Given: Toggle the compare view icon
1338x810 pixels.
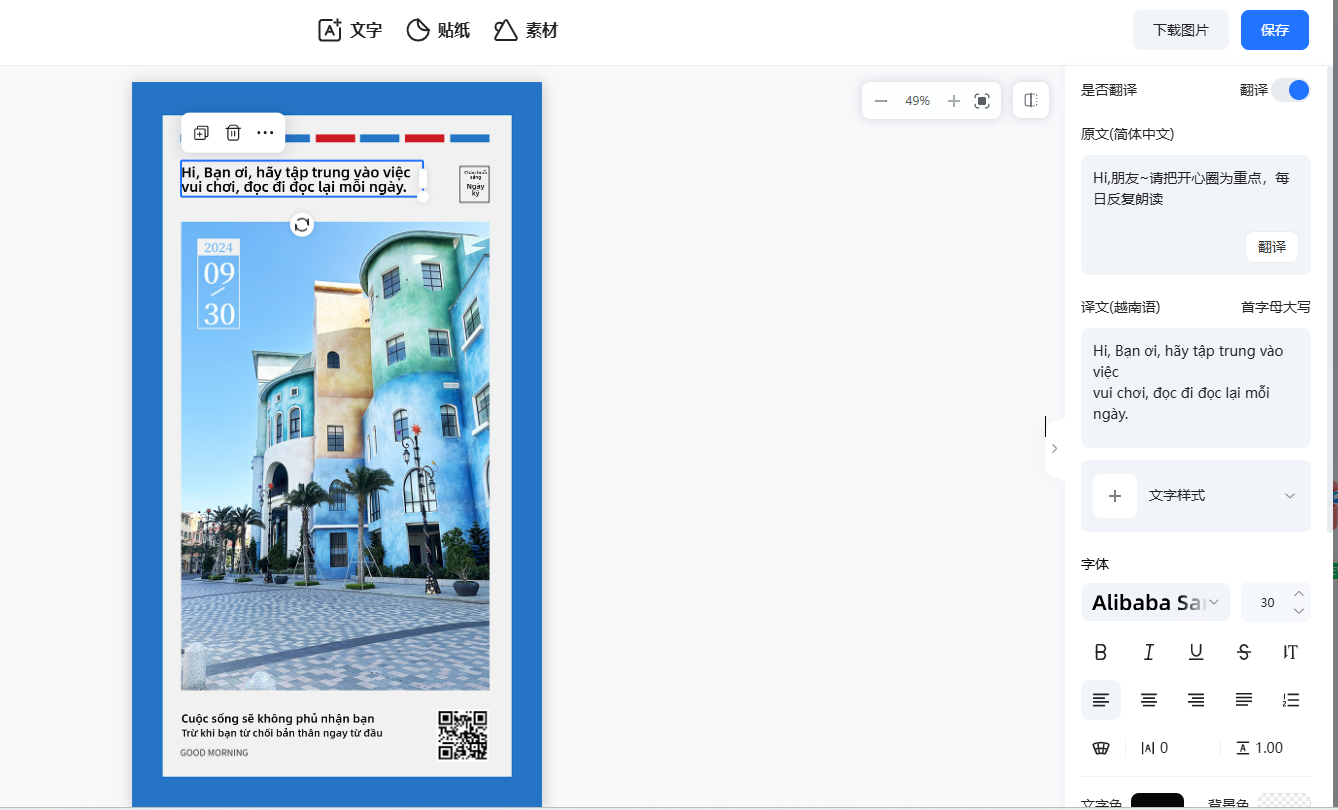Looking at the screenshot, I should (x=1031, y=101).
